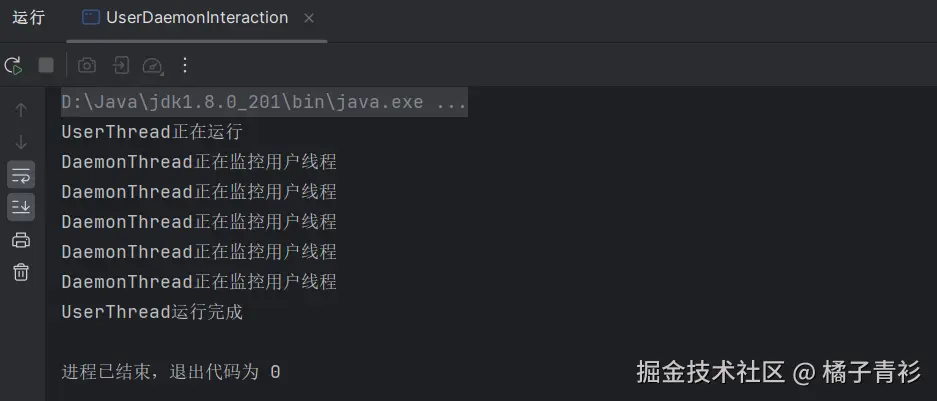Jump up the stack trace with up arrow
937x401 pixels.
coord(21,110)
